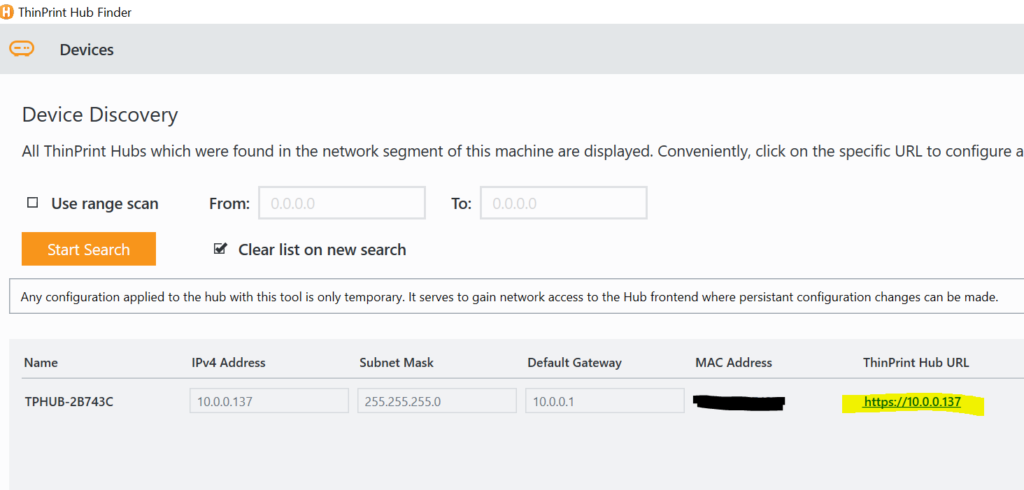This screenshot has width=1024, height=490.
Task: Click the Device Discovery heading
Action: [x=100, y=115]
